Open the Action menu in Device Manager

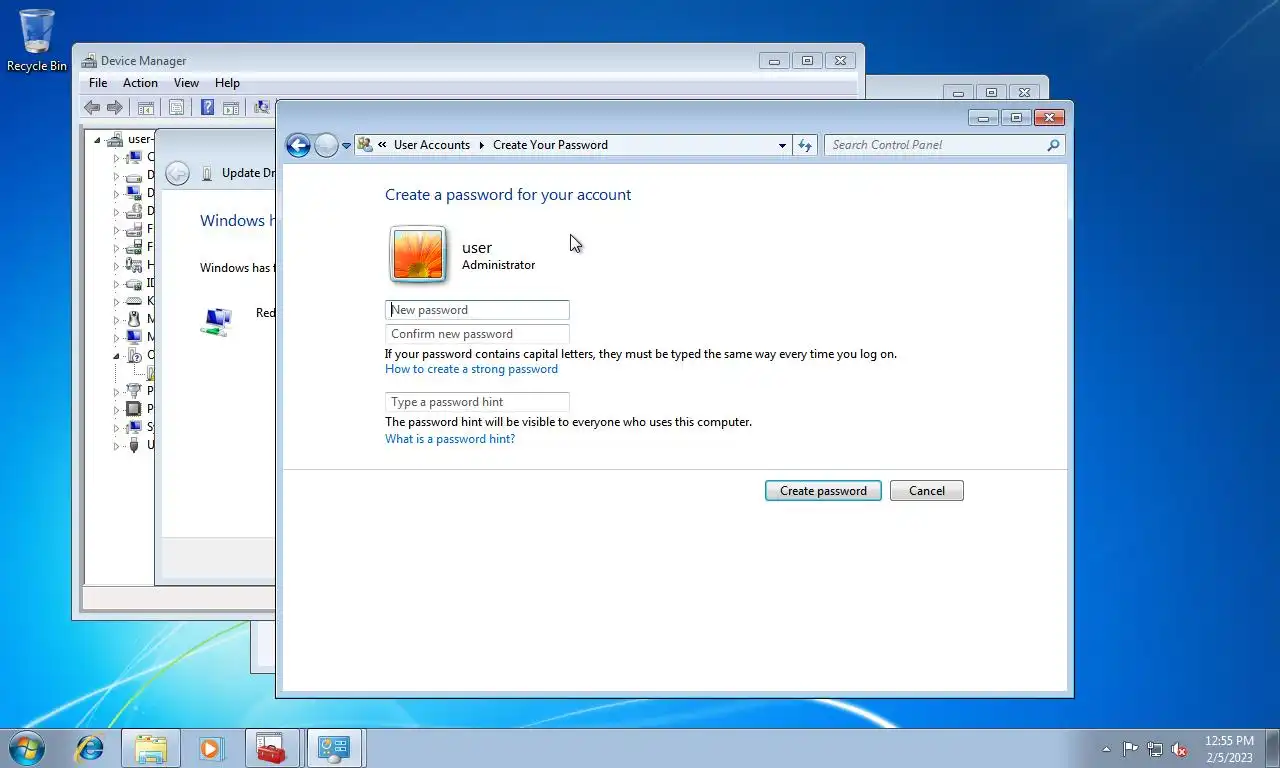pyautogui.click(x=140, y=83)
